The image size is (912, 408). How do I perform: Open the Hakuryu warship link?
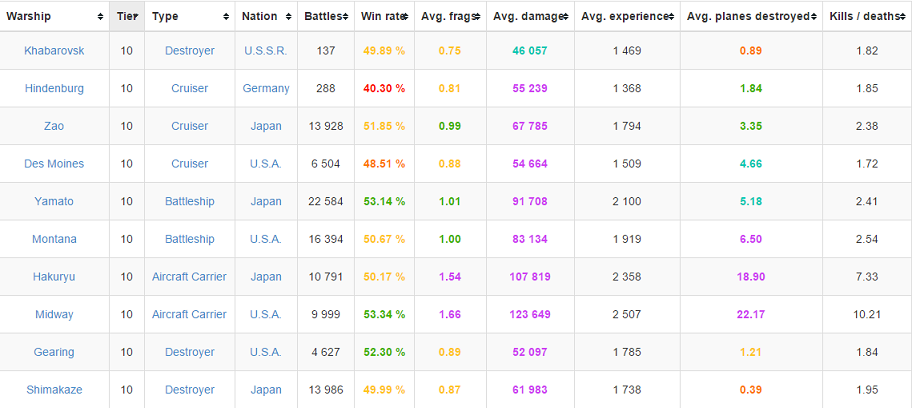pyautogui.click(x=54, y=276)
